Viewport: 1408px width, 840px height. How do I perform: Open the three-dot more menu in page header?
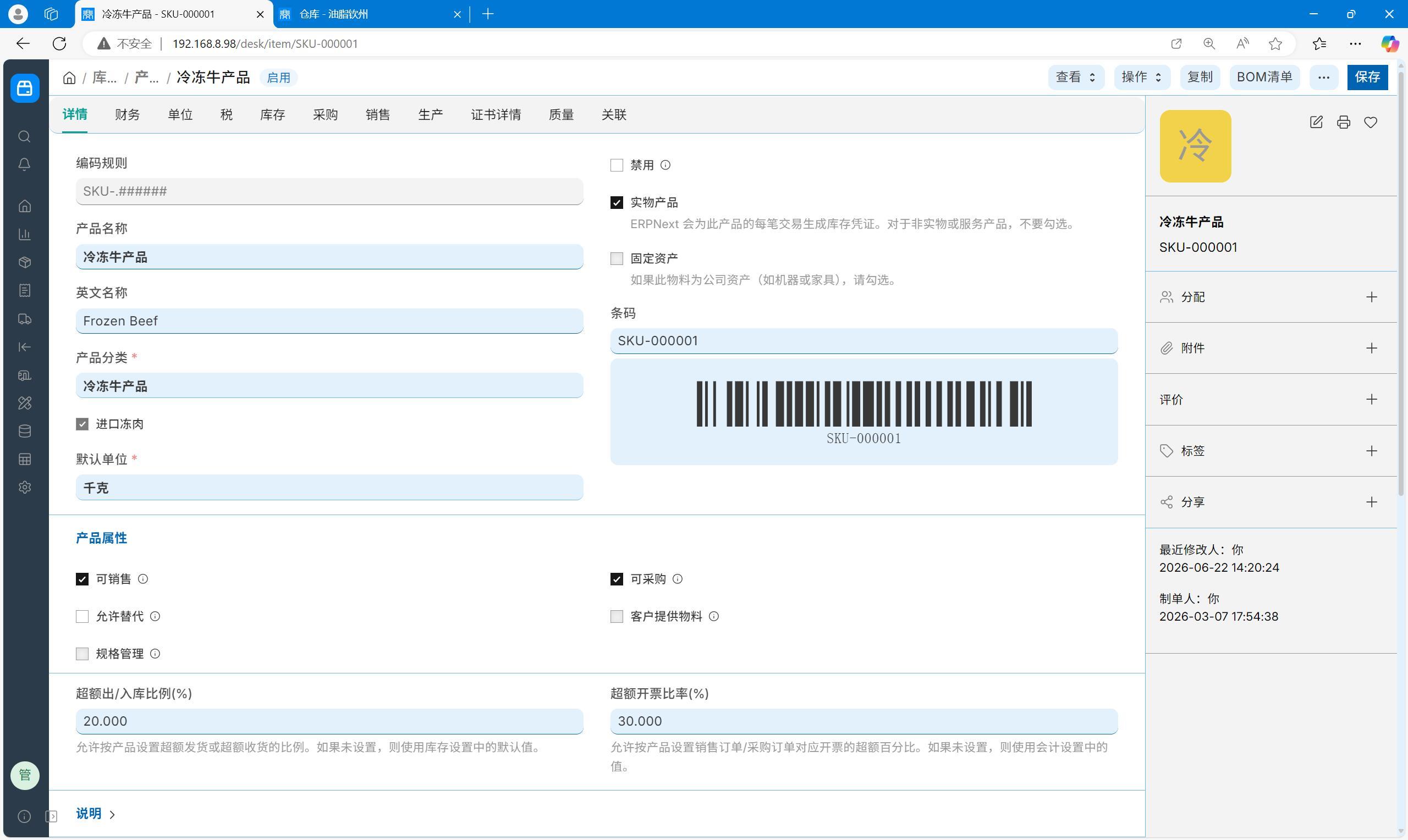[1324, 77]
